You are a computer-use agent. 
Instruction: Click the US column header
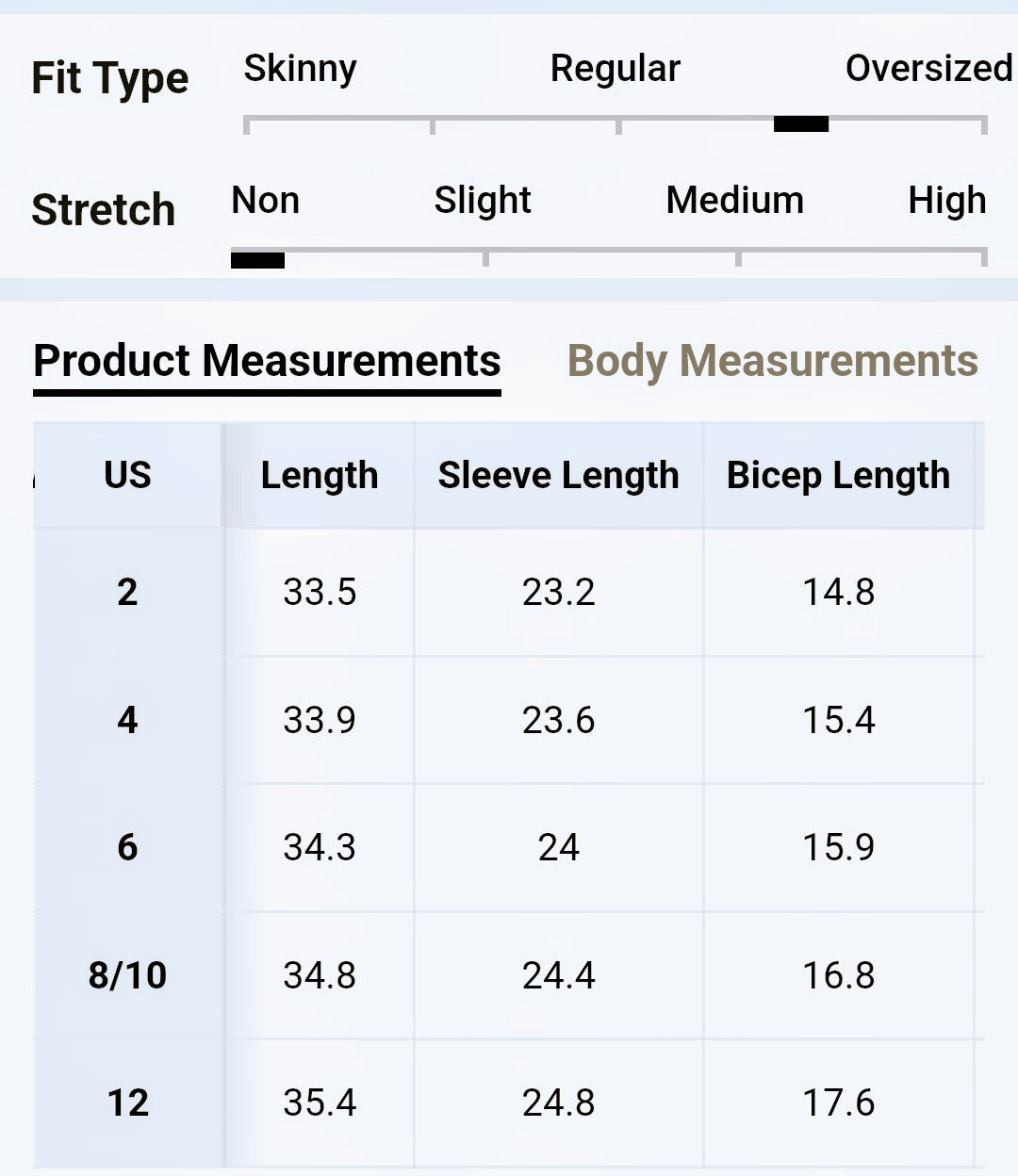click(x=127, y=475)
